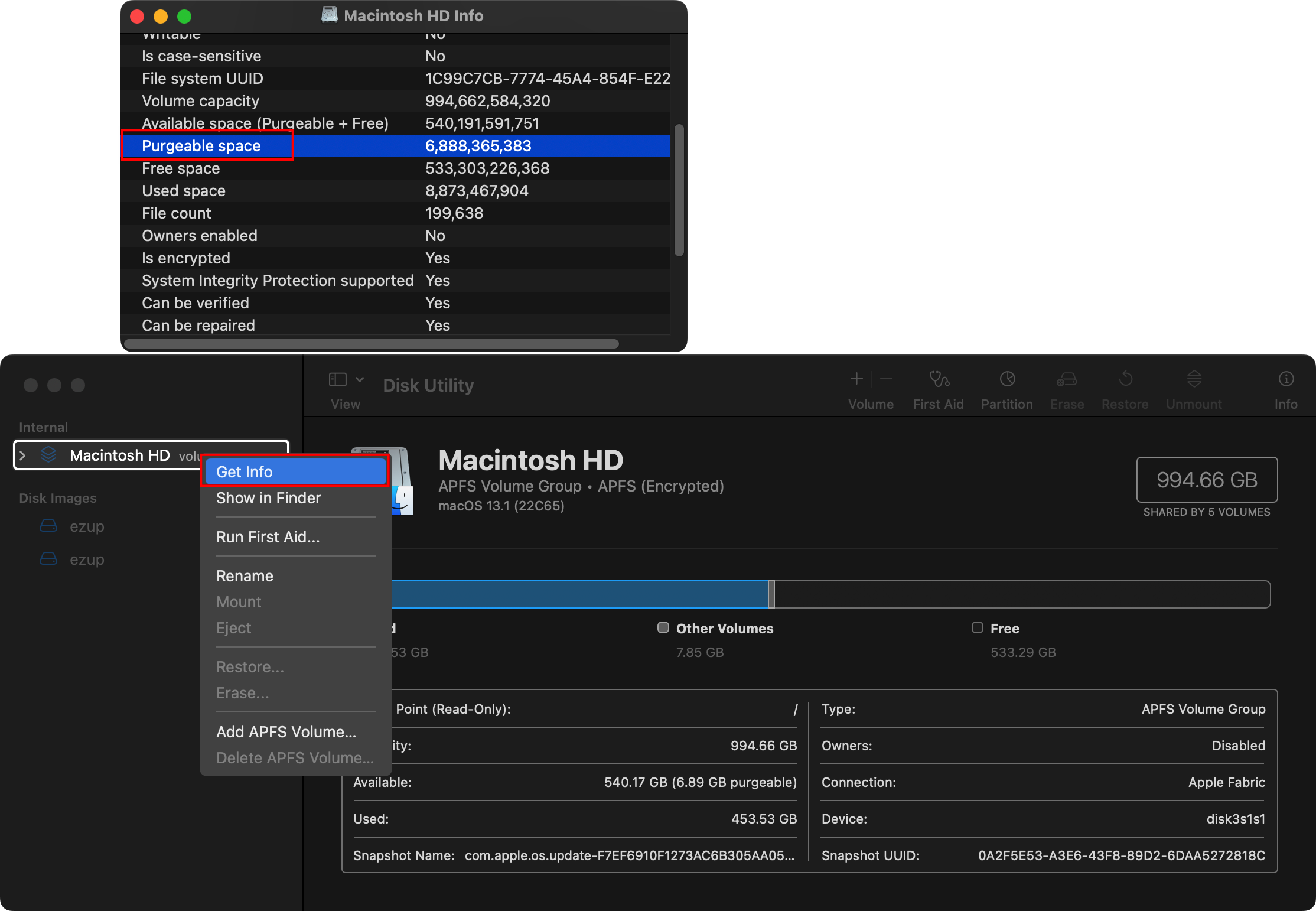Viewport: 1316px width, 911px height.
Task: Select the Owners enabled row
Action: tap(395, 236)
